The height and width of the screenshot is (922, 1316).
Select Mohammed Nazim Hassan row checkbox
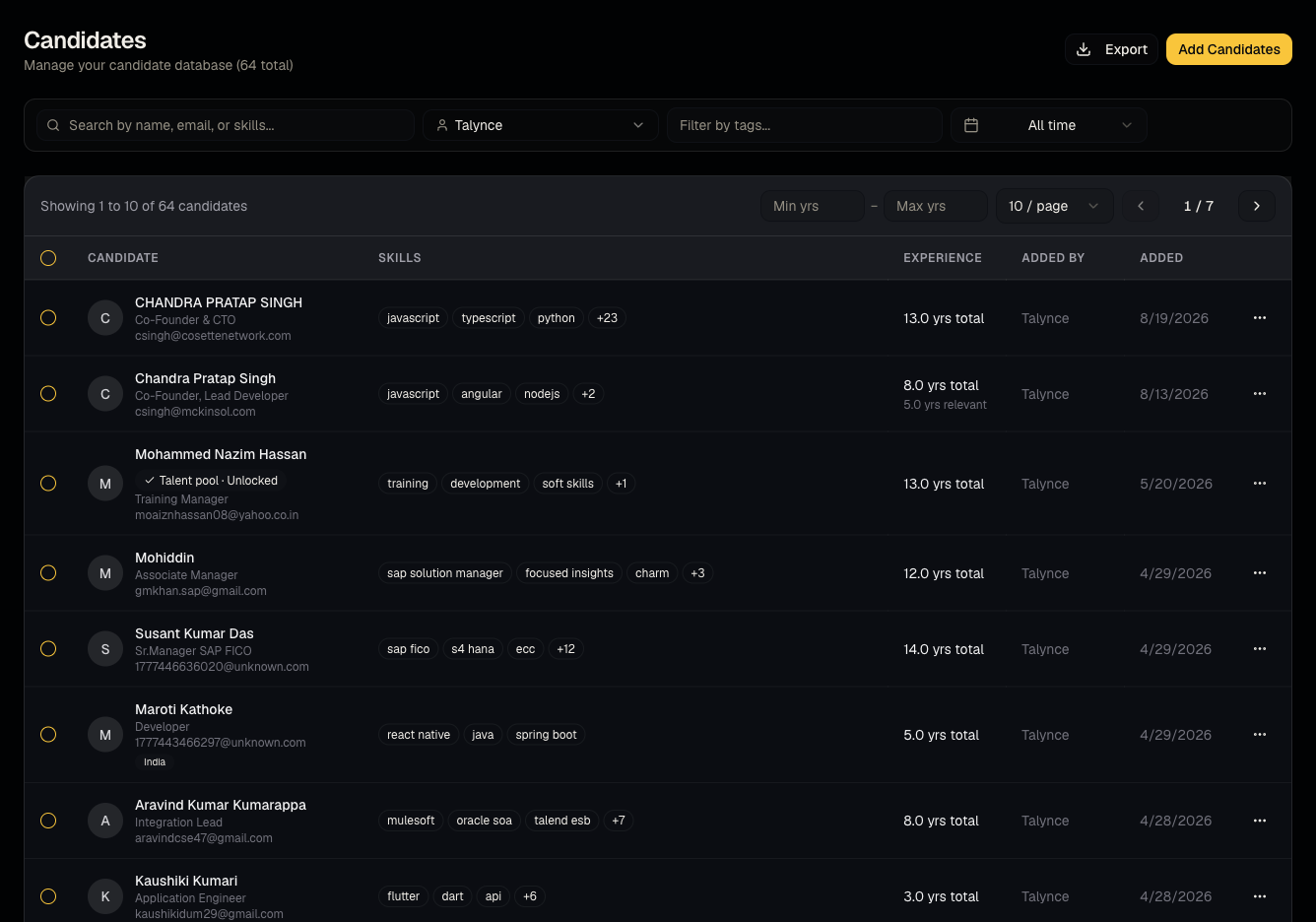48,484
